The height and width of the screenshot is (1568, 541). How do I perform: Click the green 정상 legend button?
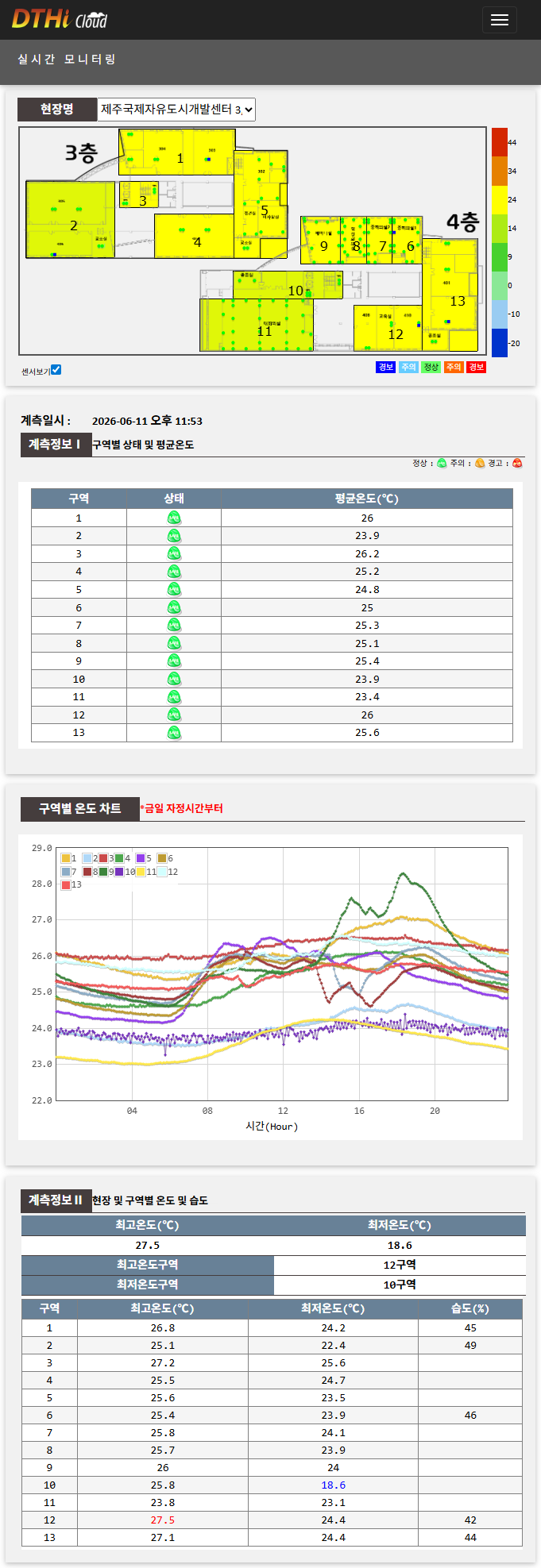click(x=431, y=367)
